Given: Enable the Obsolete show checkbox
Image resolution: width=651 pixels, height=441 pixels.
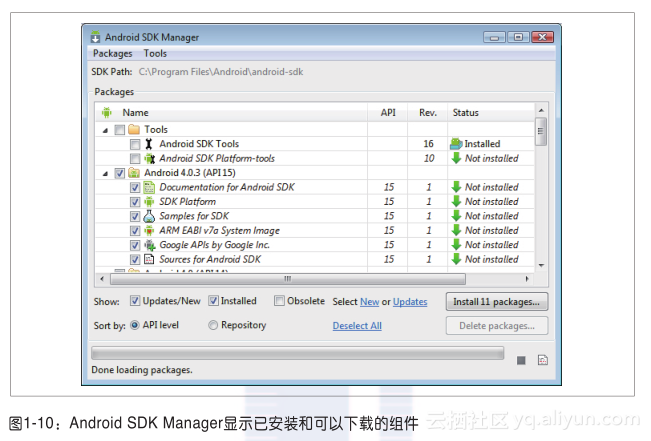Looking at the screenshot, I should 279,301.
